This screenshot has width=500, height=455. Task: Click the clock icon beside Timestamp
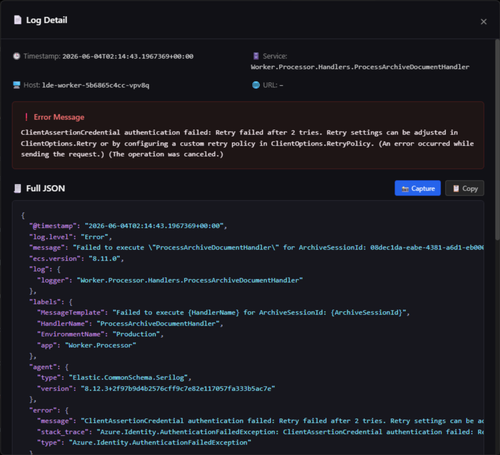coord(16,56)
